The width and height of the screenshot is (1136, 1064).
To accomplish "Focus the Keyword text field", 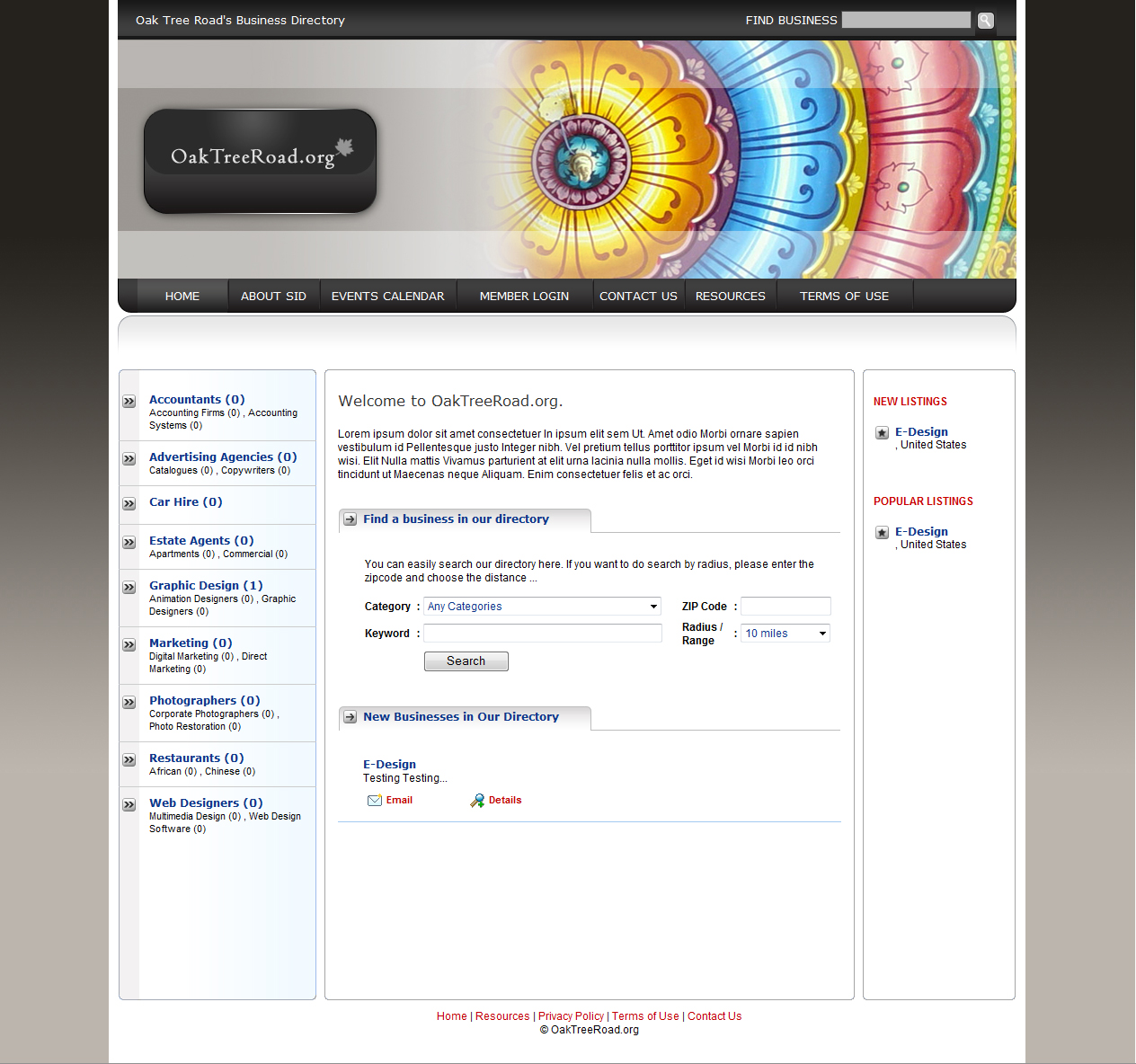I will [x=542, y=634].
